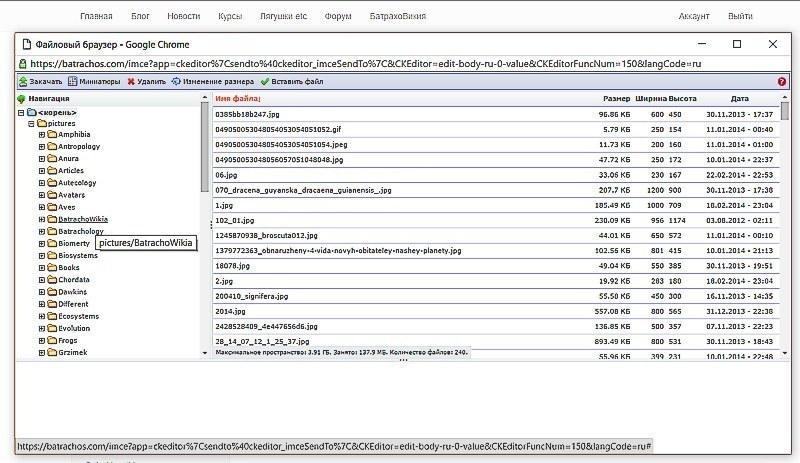Click the red Удалить delete icon
Screen dimensions: 800x463
tap(131, 82)
